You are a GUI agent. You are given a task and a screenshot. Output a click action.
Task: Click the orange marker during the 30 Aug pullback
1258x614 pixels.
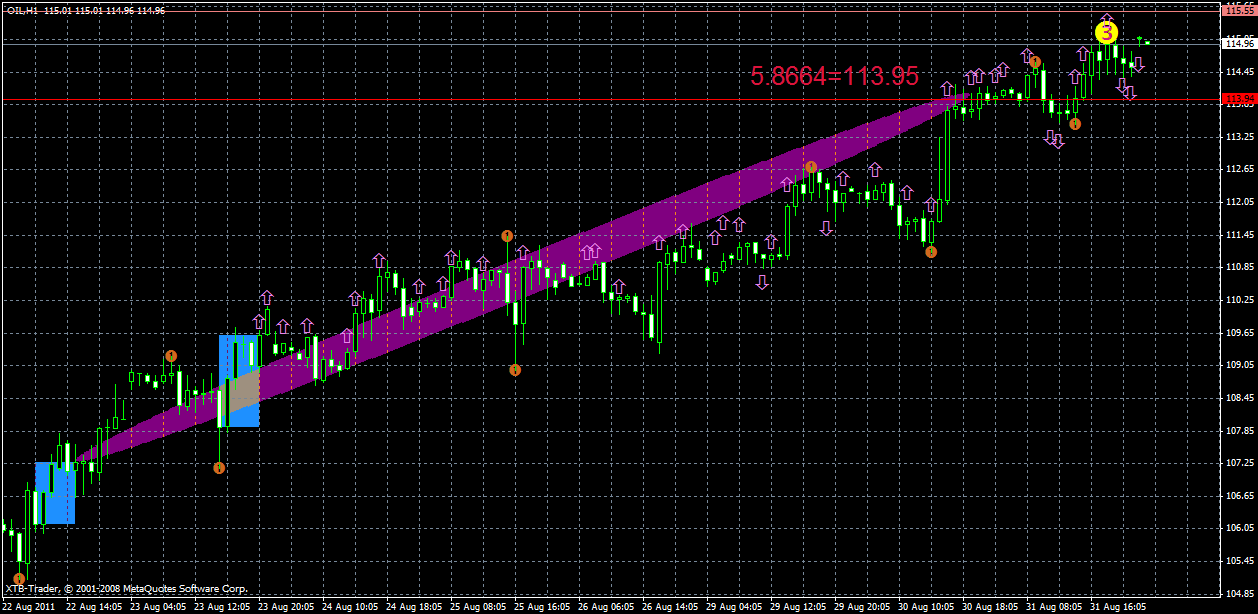[x=930, y=252]
